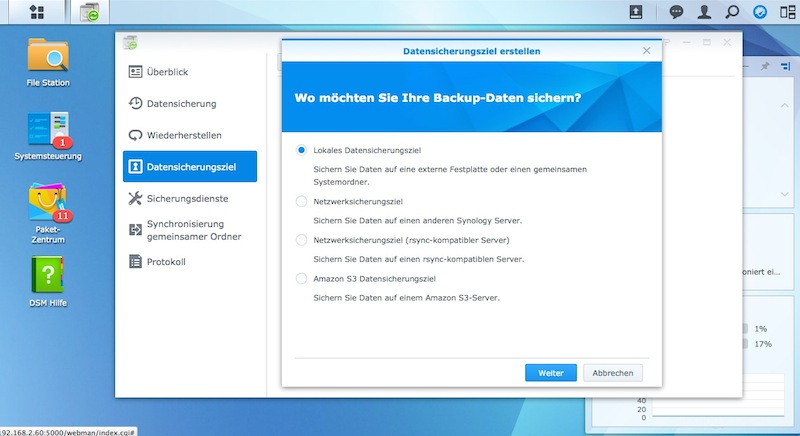The width and height of the screenshot is (800, 436).
Task: Open the search magnifier icon
Action: [732, 12]
